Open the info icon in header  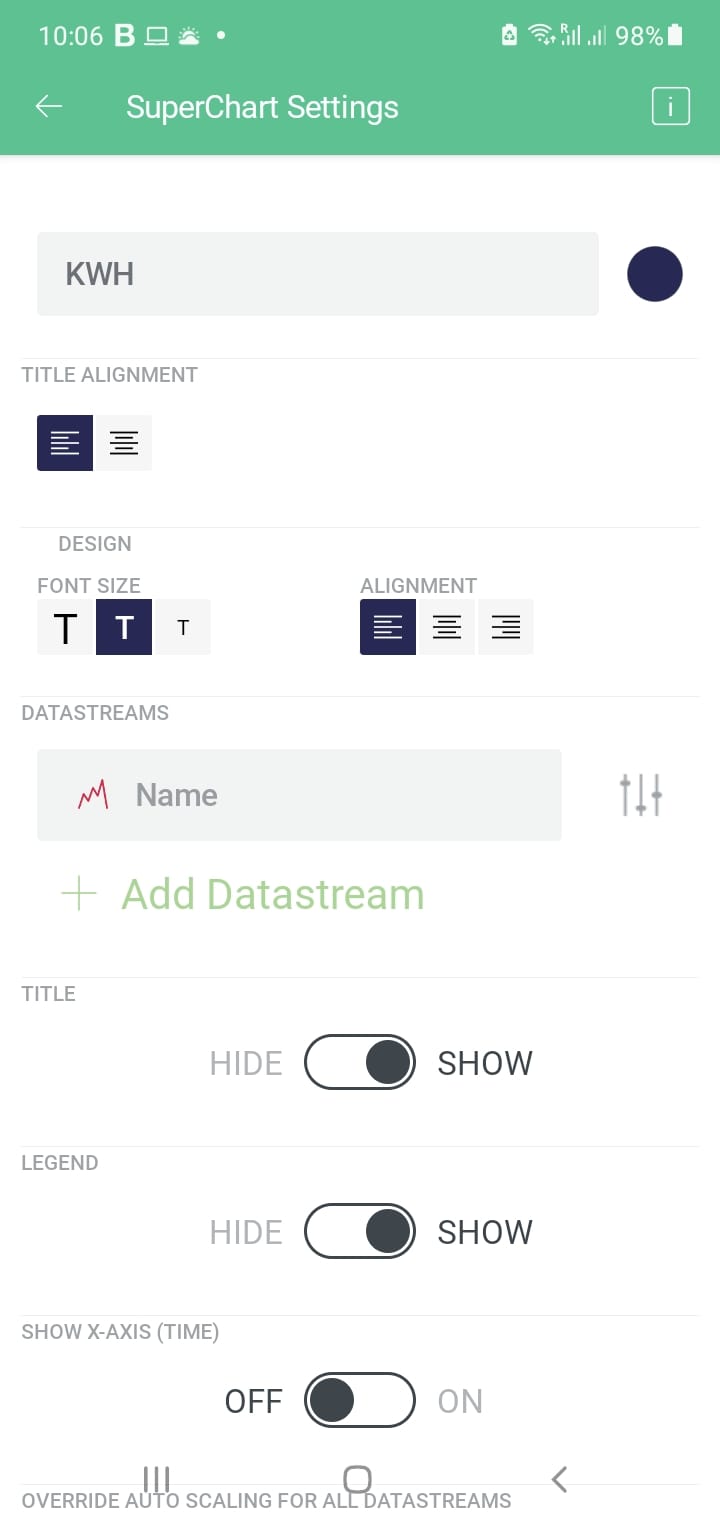coord(670,106)
